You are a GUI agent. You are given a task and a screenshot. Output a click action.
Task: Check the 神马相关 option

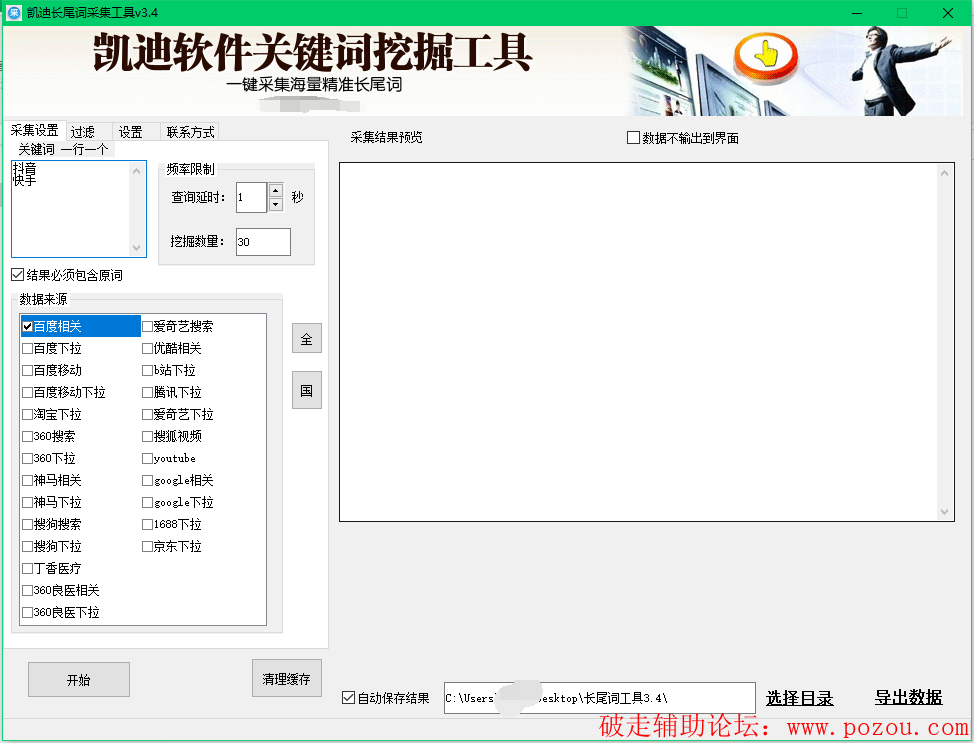tap(27, 480)
